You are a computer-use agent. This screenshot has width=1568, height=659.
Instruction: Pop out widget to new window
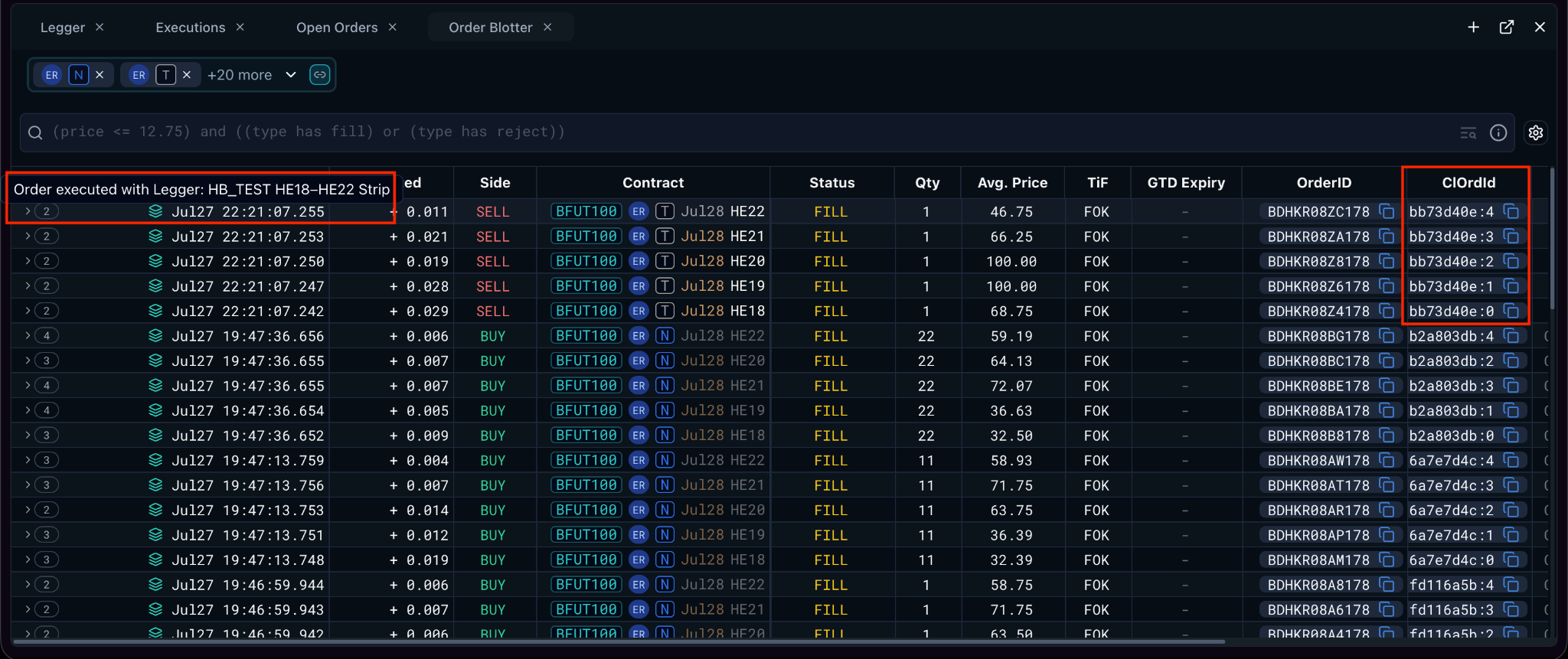pyautogui.click(x=1506, y=27)
